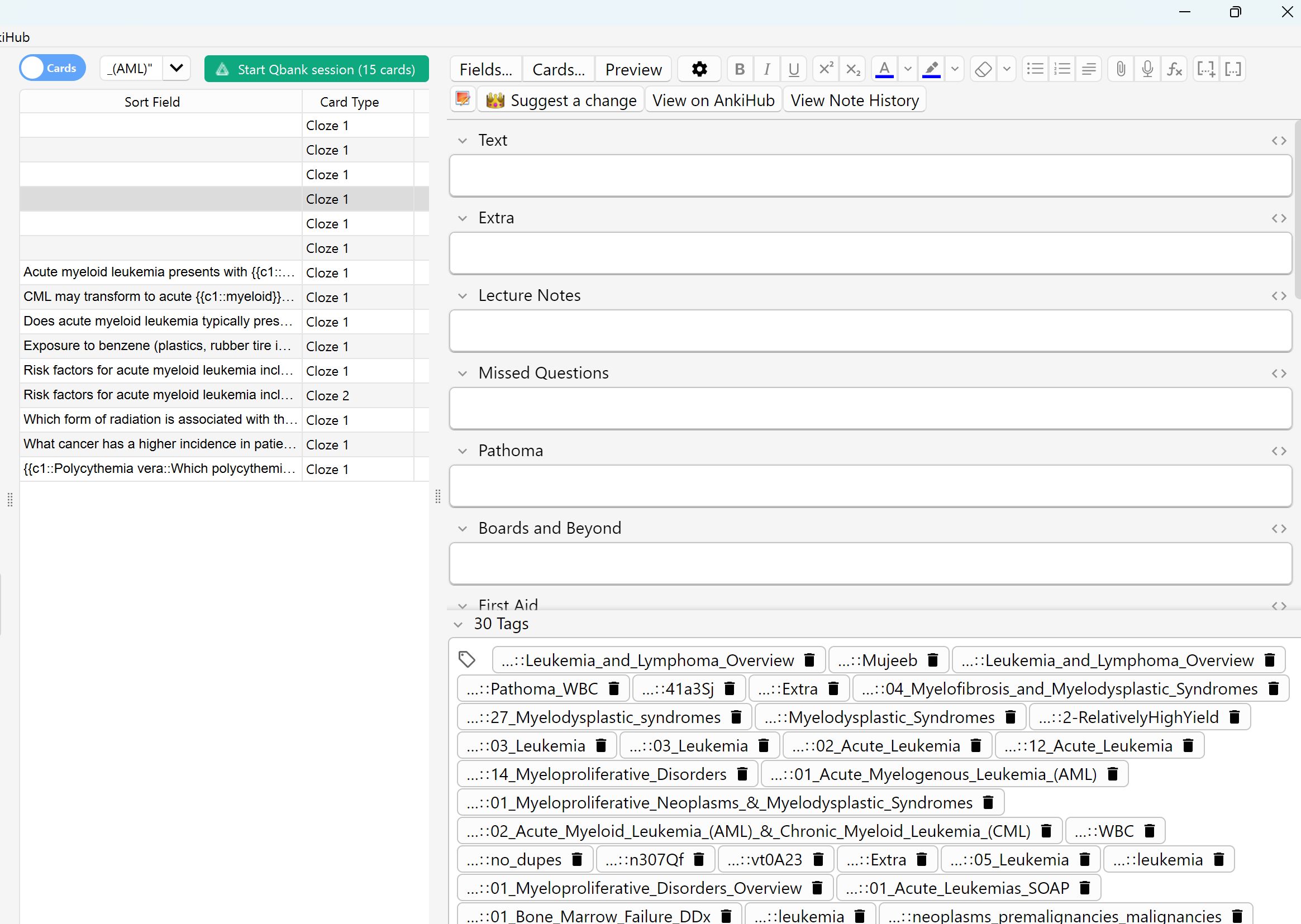Screen dimensions: 1301x924
Task: Click the eraser remove formatting icon
Action: 983,69
